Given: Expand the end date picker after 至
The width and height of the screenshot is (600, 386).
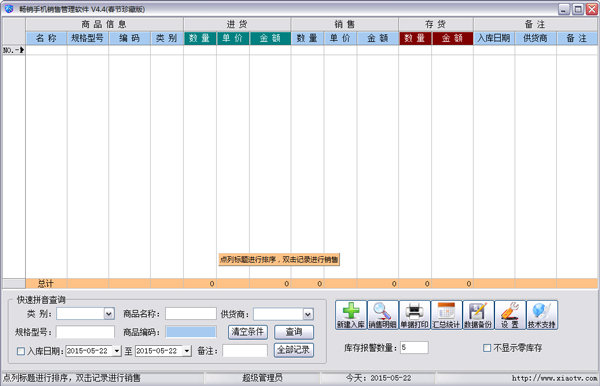Looking at the screenshot, I should (x=187, y=350).
